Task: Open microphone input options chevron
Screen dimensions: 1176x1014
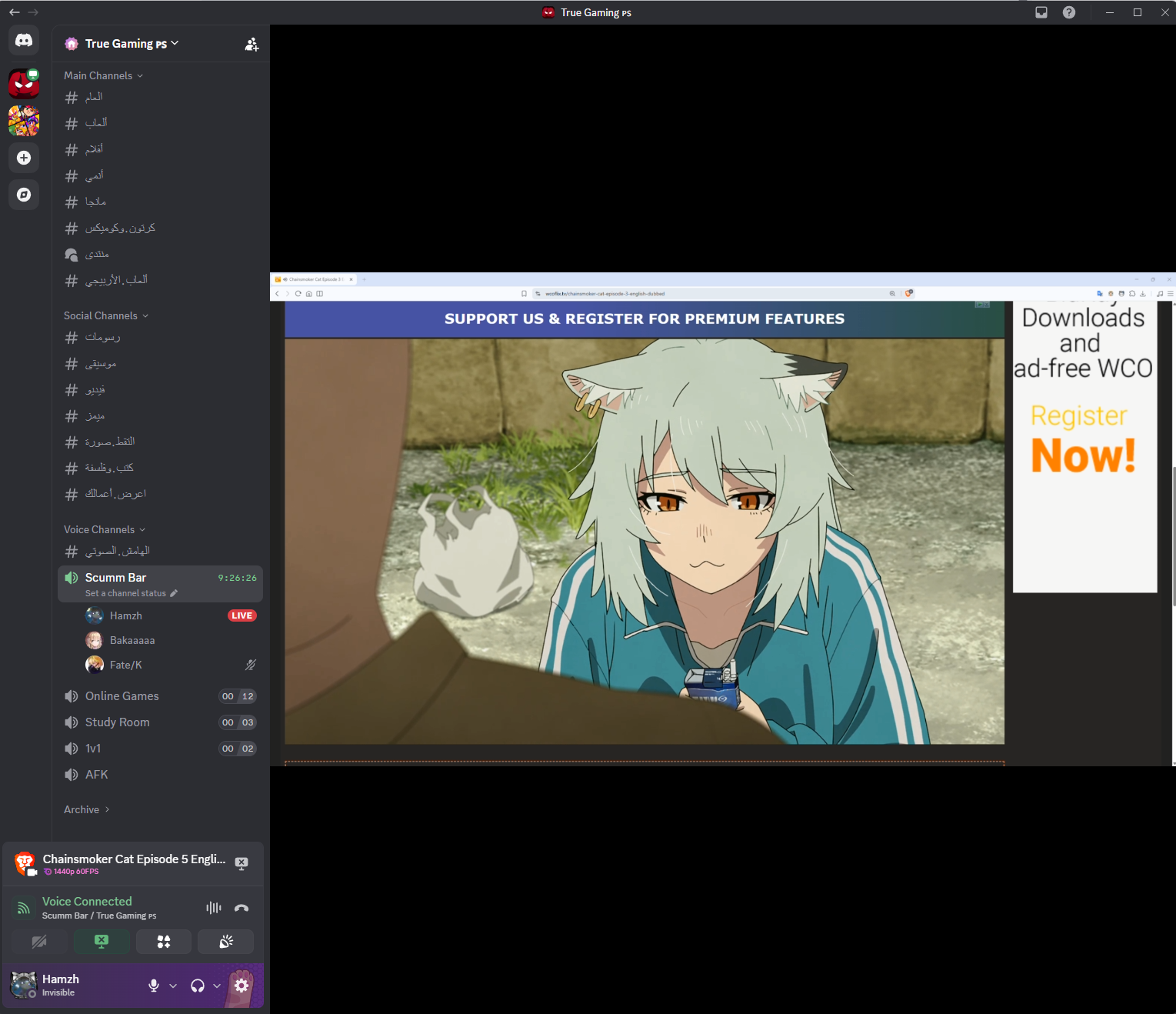Action: coord(173,986)
